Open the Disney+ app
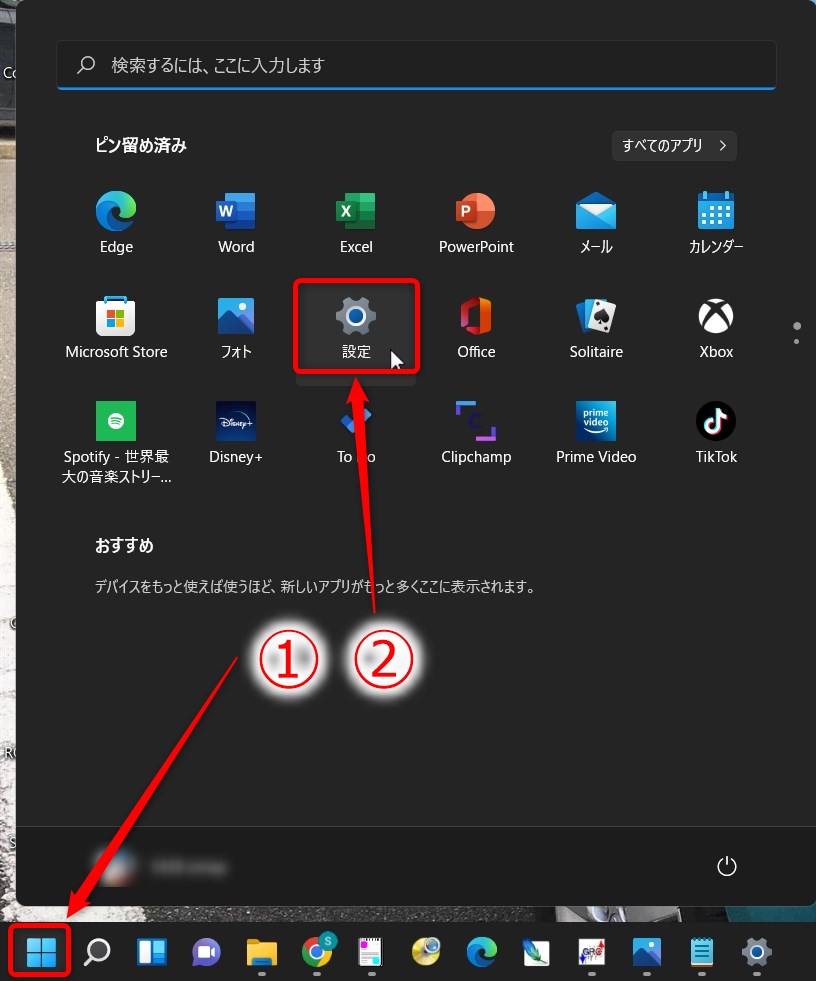 [236, 433]
